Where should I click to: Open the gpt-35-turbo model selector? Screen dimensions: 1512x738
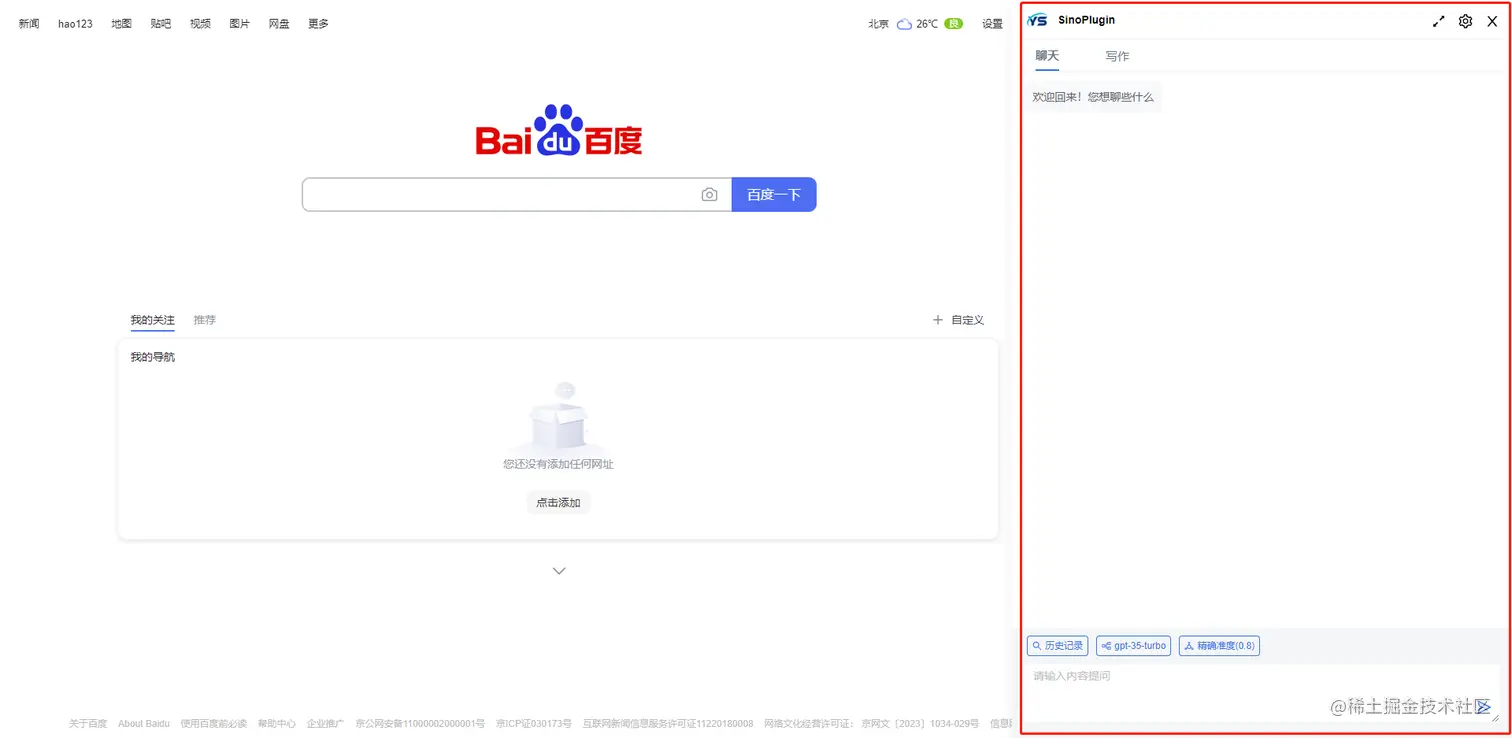tap(1134, 646)
